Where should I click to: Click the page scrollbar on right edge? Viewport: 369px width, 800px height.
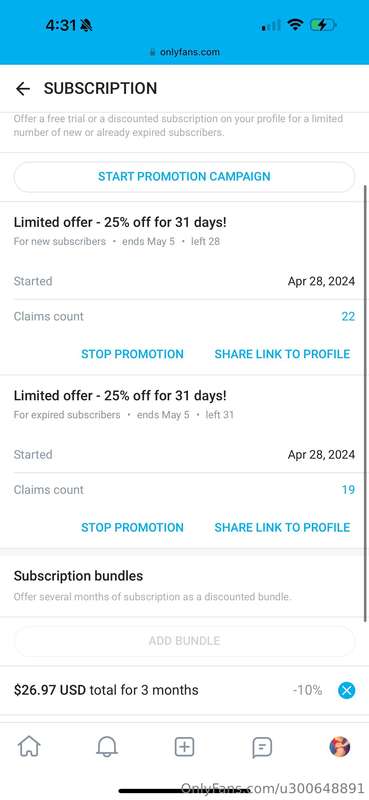(x=365, y=403)
